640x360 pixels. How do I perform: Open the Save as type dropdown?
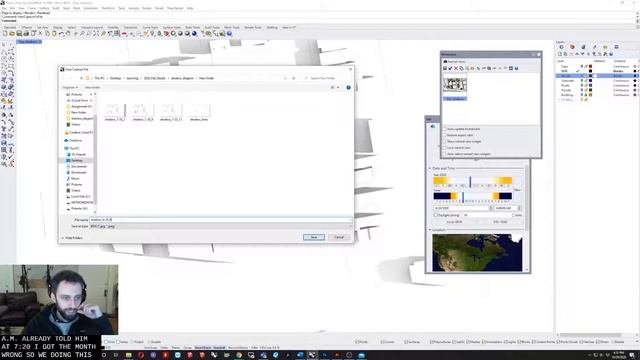(220, 226)
